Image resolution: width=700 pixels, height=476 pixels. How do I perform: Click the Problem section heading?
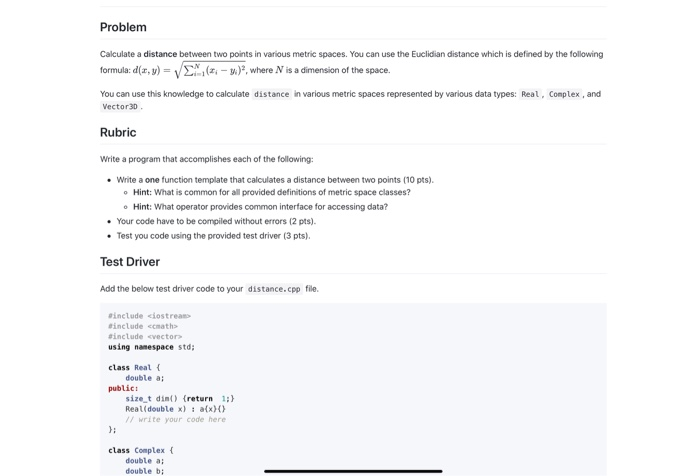(x=123, y=27)
